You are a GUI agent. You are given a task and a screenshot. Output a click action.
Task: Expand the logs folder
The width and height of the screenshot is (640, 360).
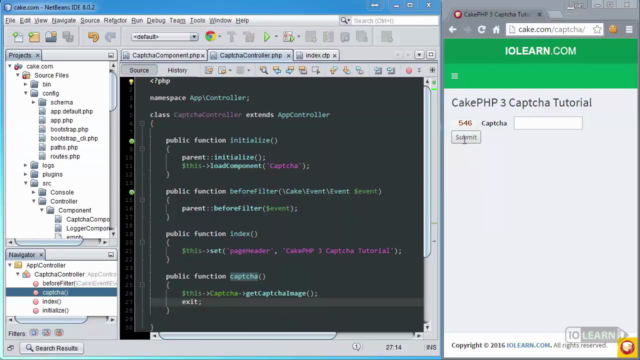[26, 165]
